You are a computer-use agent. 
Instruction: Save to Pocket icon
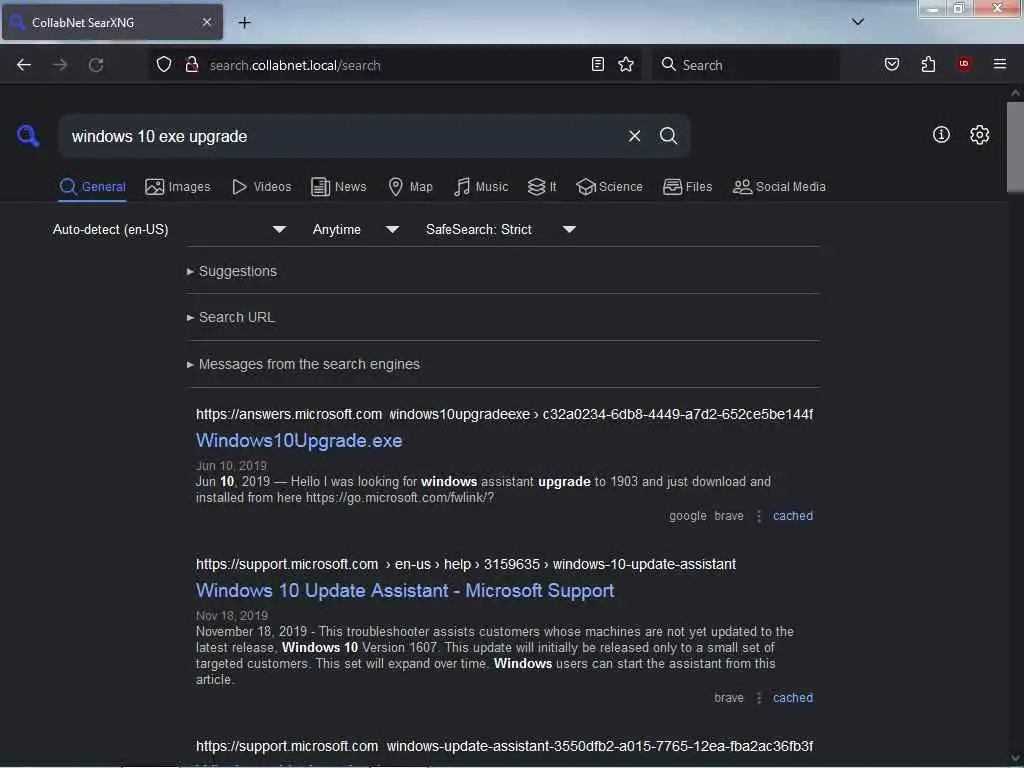pyautogui.click(x=892, y=64)
